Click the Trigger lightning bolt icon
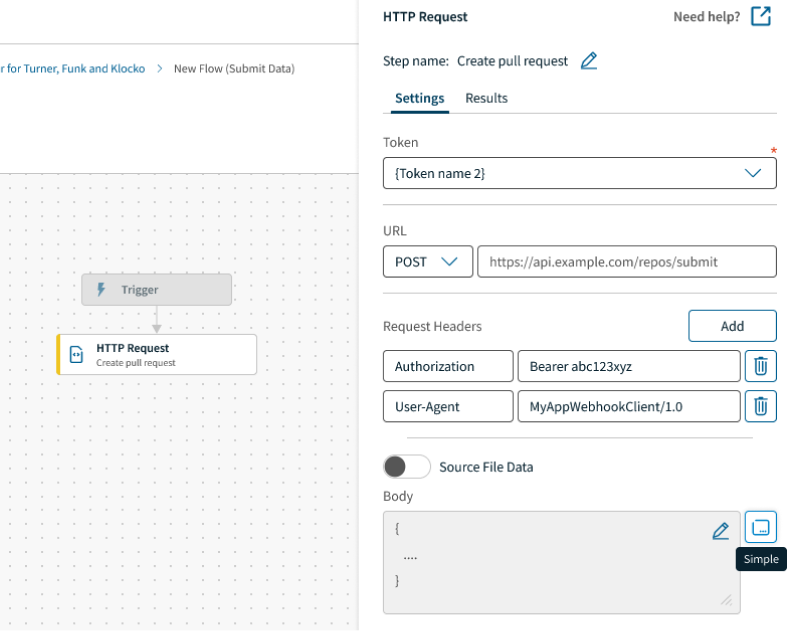The height and width of the screenshot is (631, 800). point(101,290)
